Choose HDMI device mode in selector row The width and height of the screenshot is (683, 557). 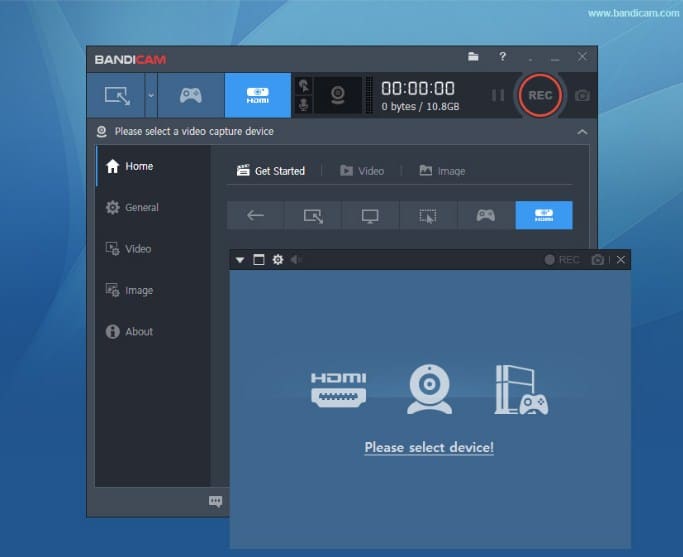click(544, 215)
